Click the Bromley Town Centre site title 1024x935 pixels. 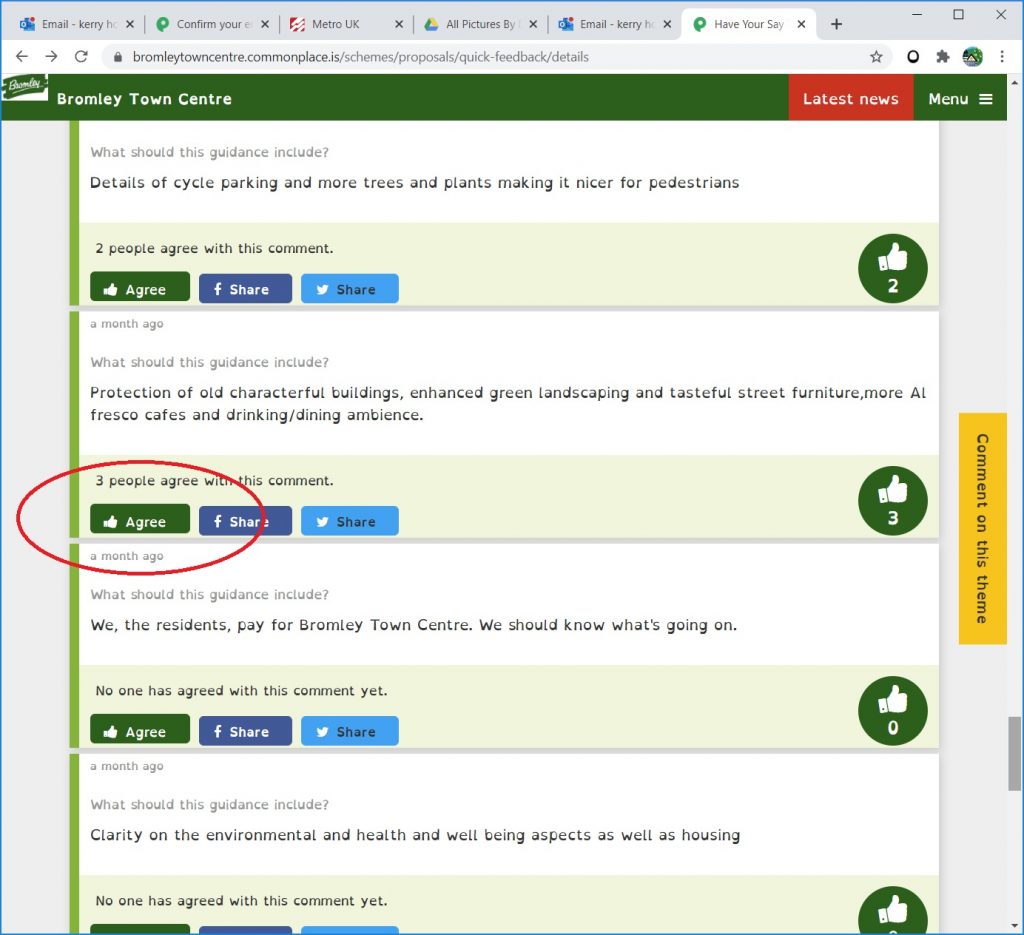pyautogui.click(x=144, y=99)
